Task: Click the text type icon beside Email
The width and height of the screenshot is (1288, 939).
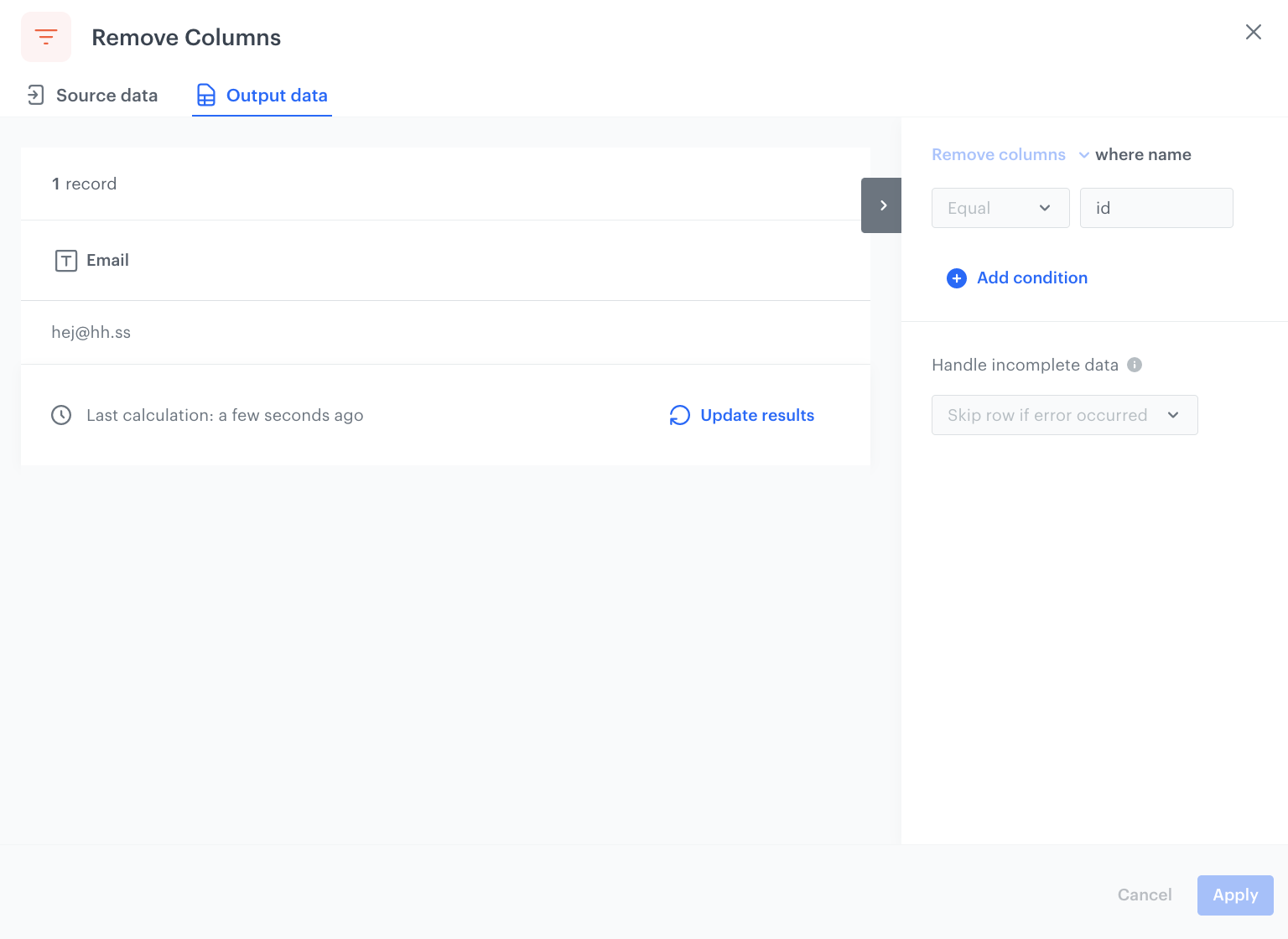Action: [66, 261]
